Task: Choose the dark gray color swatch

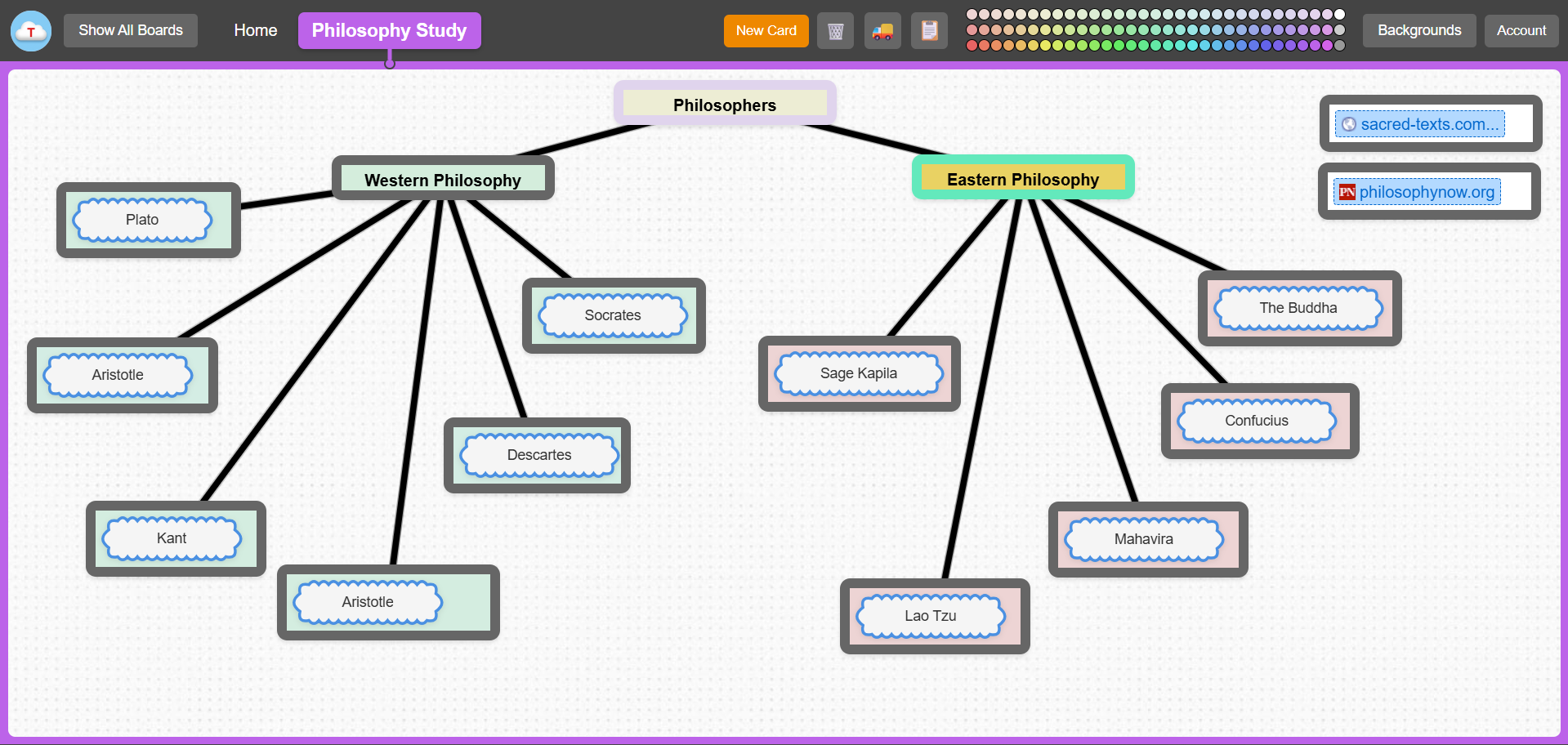Action: click(1339, 46)
